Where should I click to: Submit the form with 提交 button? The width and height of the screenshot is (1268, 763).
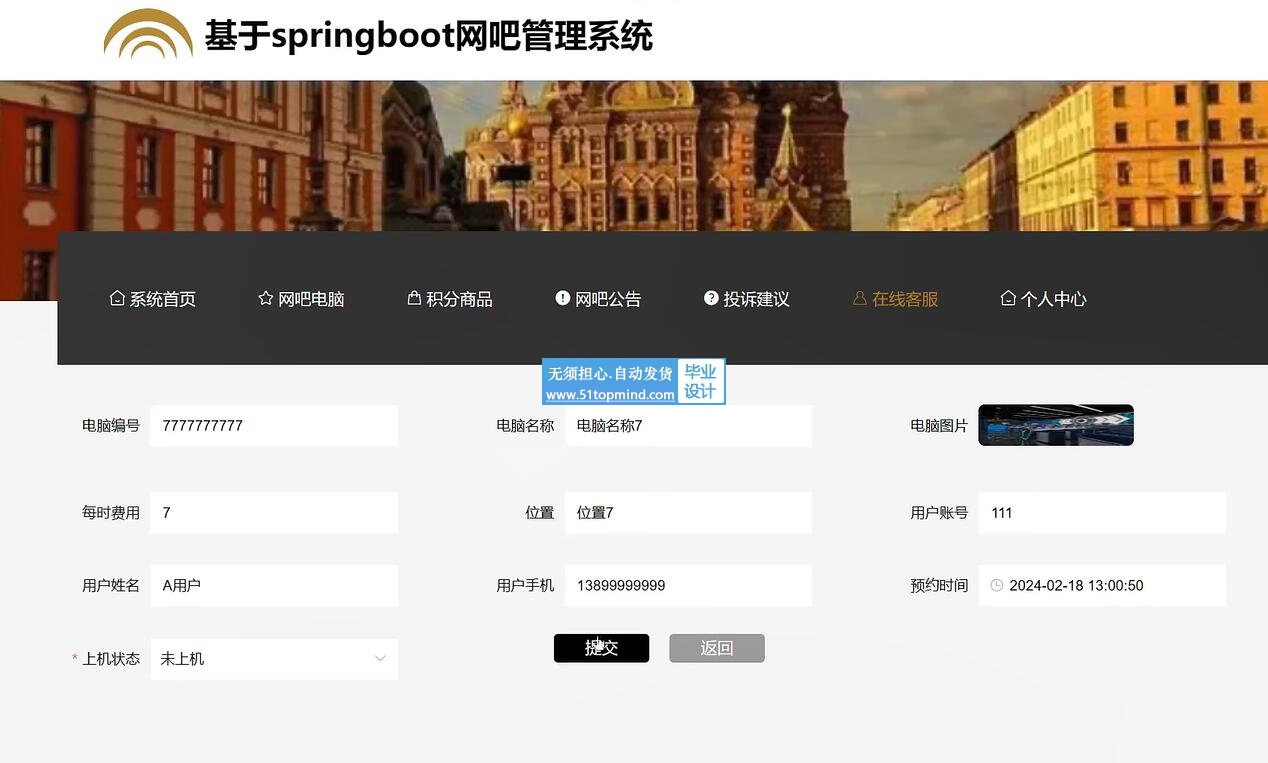601,648
